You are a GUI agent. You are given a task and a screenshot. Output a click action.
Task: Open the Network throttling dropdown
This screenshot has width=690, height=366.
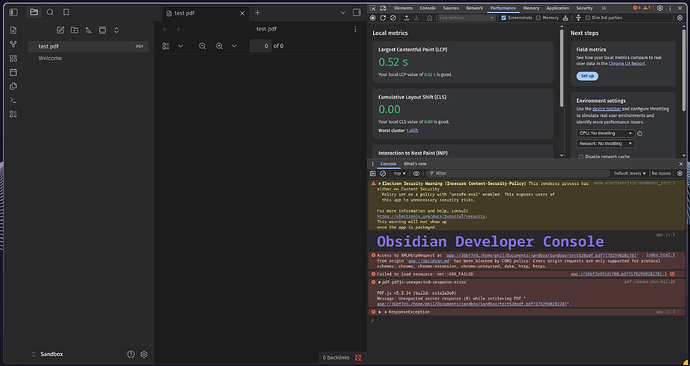pyautogui.click(x=606, y=143)
